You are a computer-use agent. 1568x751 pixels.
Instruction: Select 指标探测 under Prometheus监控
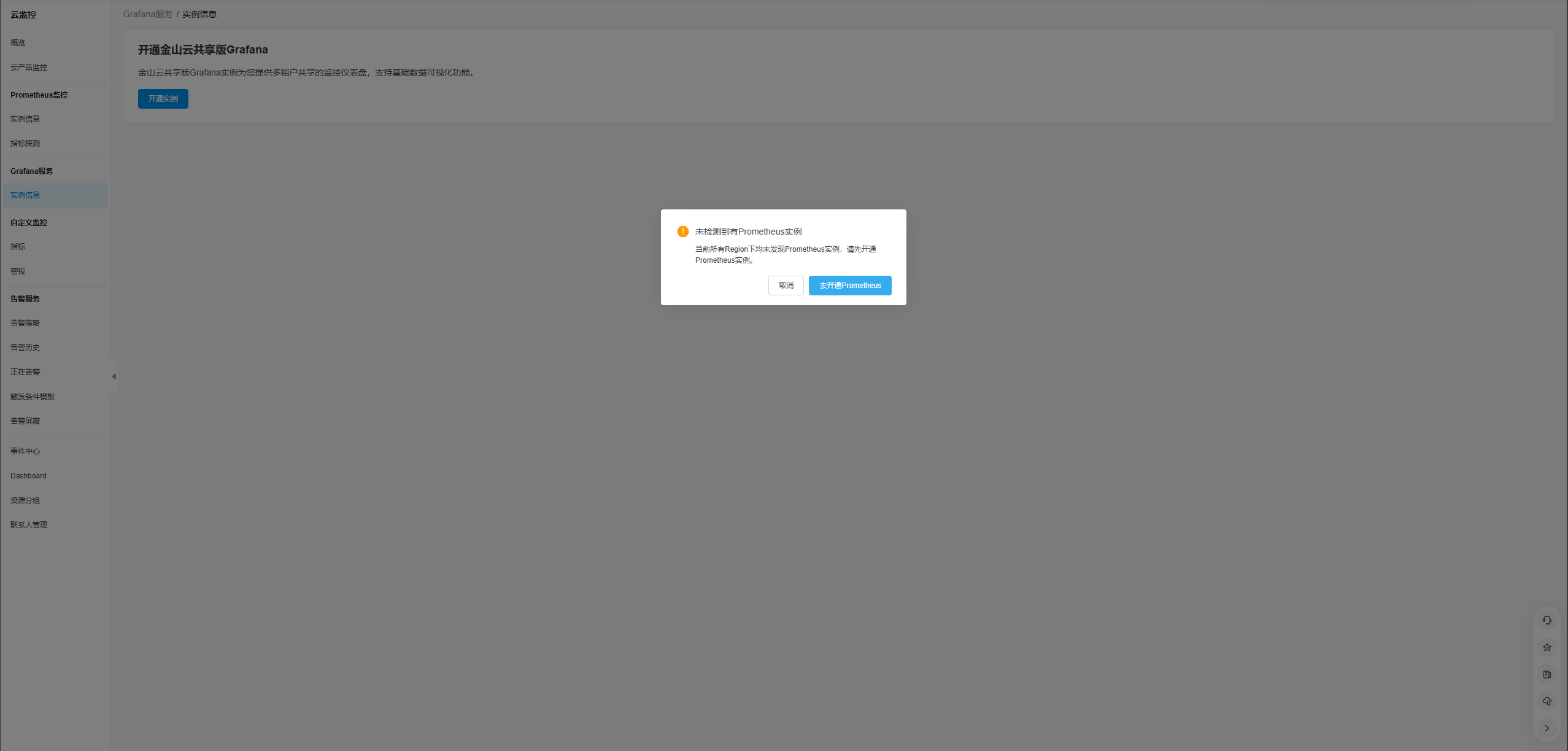[x=25, y=144]
